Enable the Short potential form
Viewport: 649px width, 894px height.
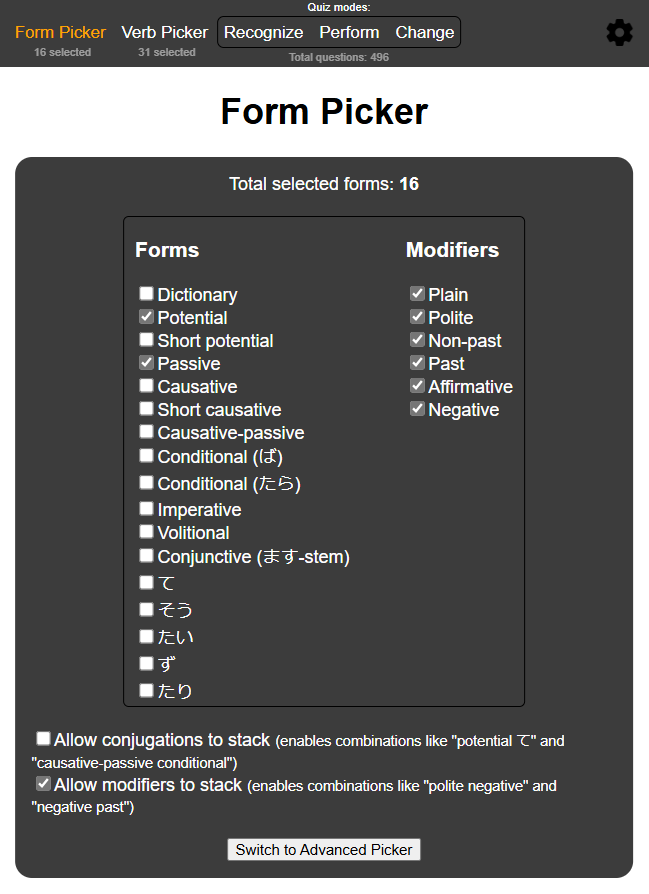coord(146,340)
